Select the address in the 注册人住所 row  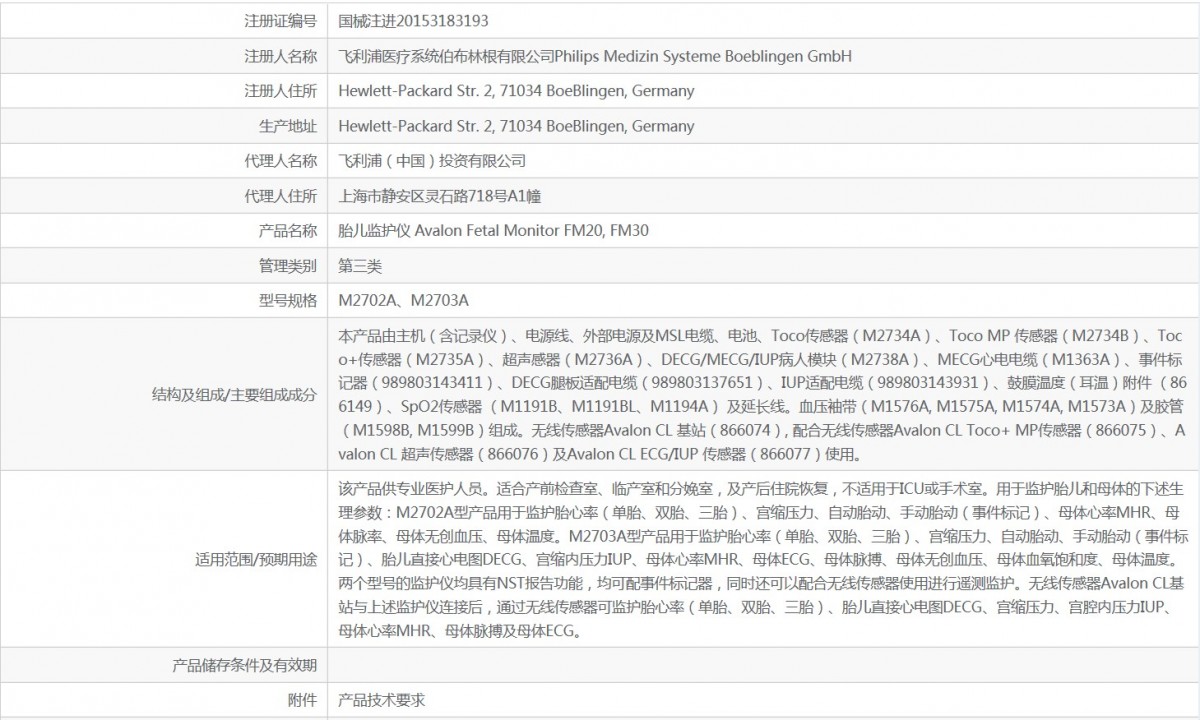pos(517,91)
